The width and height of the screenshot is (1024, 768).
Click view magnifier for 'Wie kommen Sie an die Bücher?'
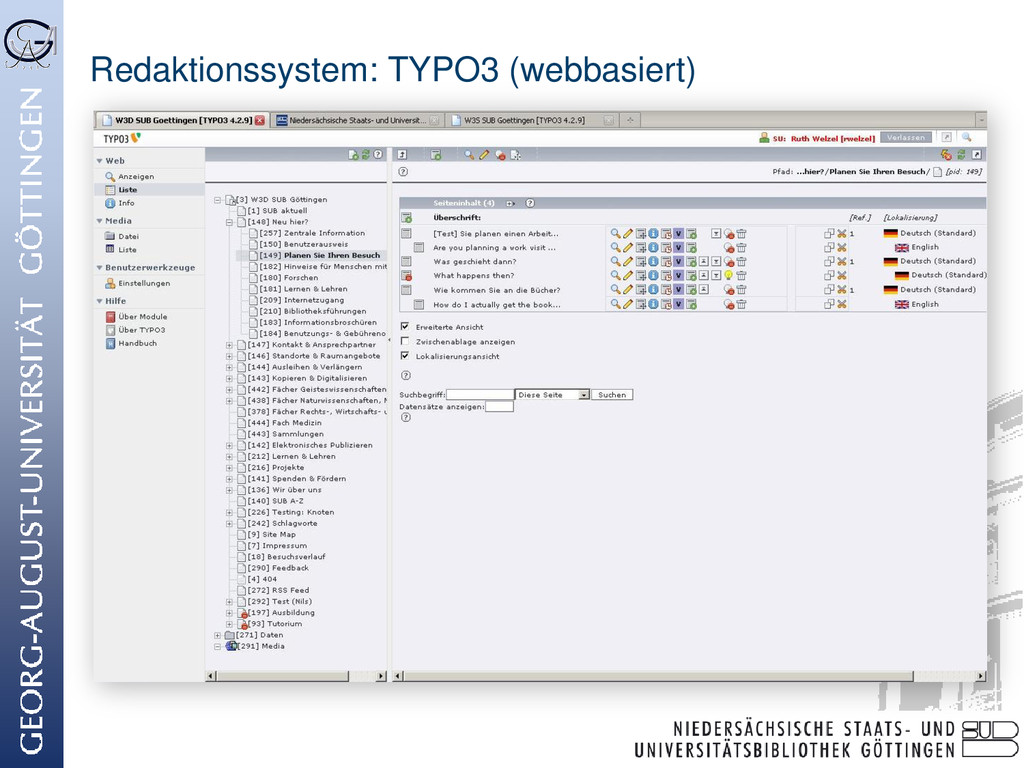[x=615, y=289]
